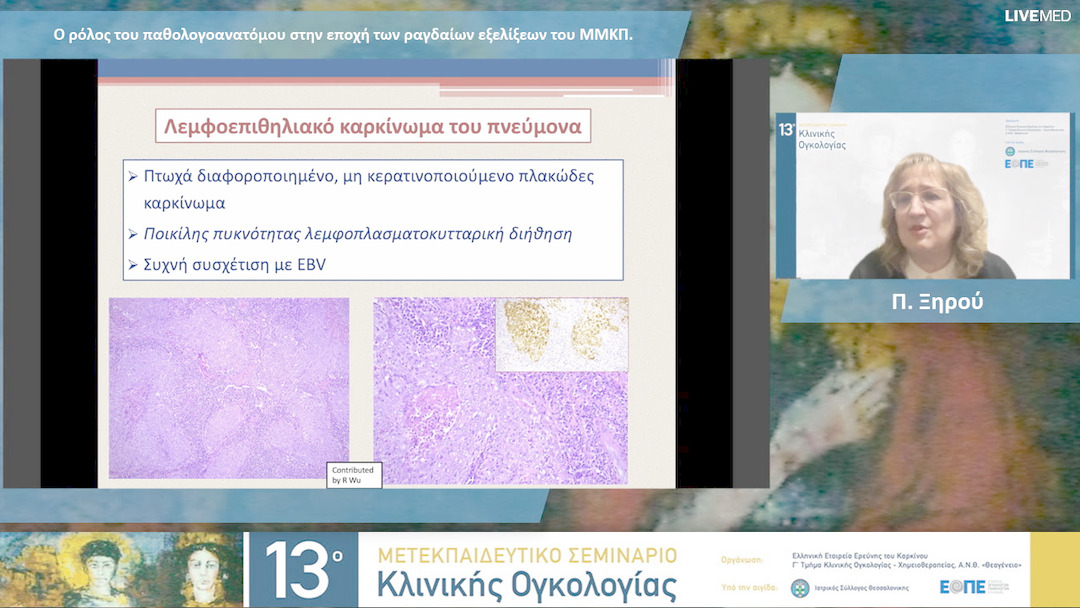The height and width of the screenshot is (608, 1080).
Task: Click the large 13° emblem in bottom banner
Action: click(x=303, y=571)
